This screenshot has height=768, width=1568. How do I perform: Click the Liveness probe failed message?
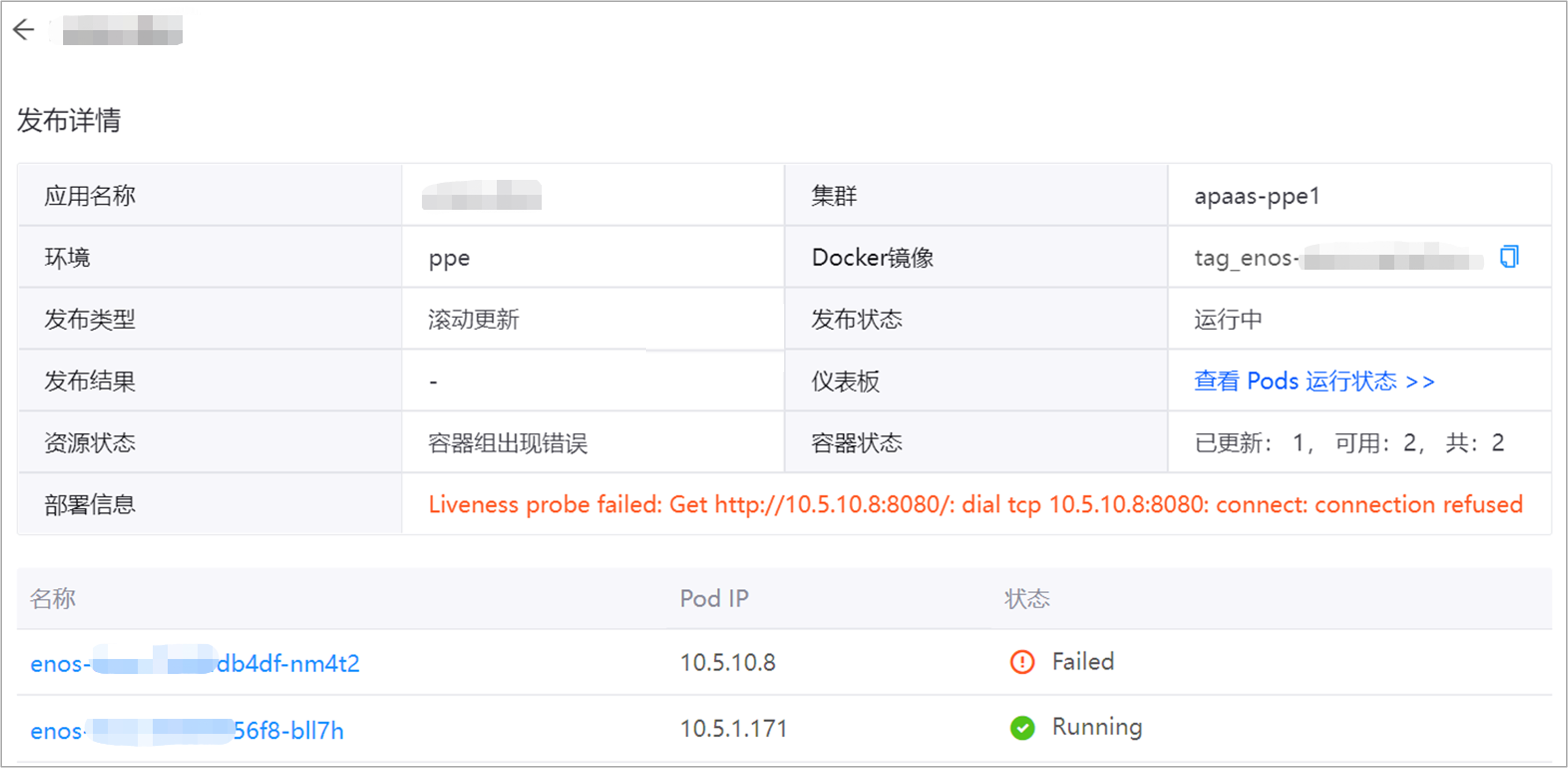pyautogui.click(x=975, y=505)
